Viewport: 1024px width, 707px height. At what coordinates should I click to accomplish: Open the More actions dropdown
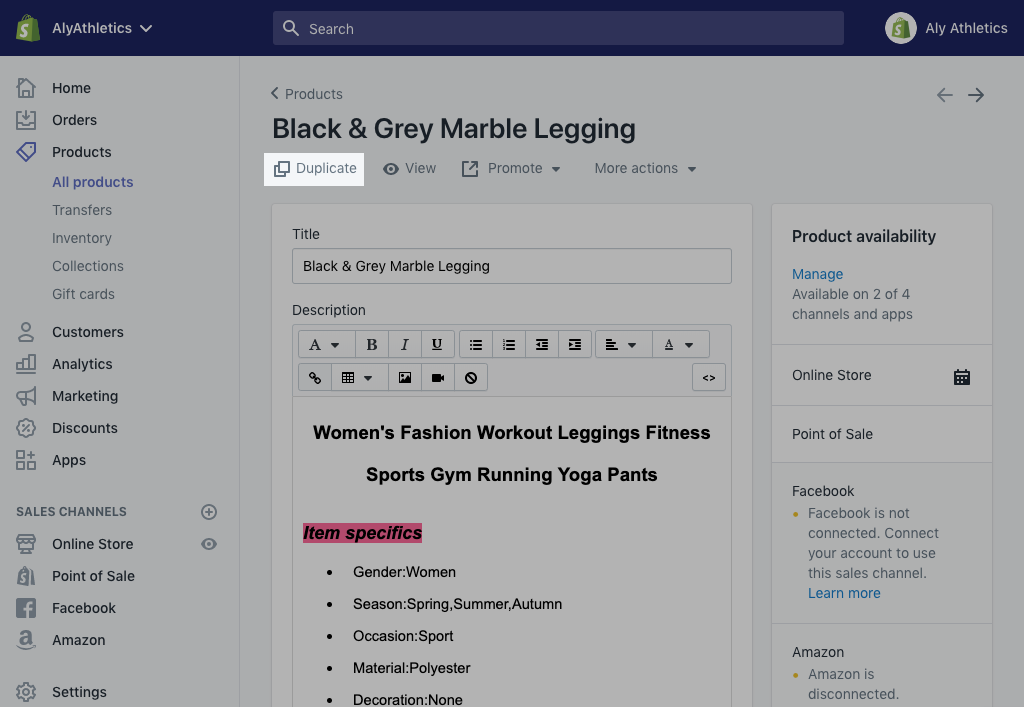pos(645,169)
